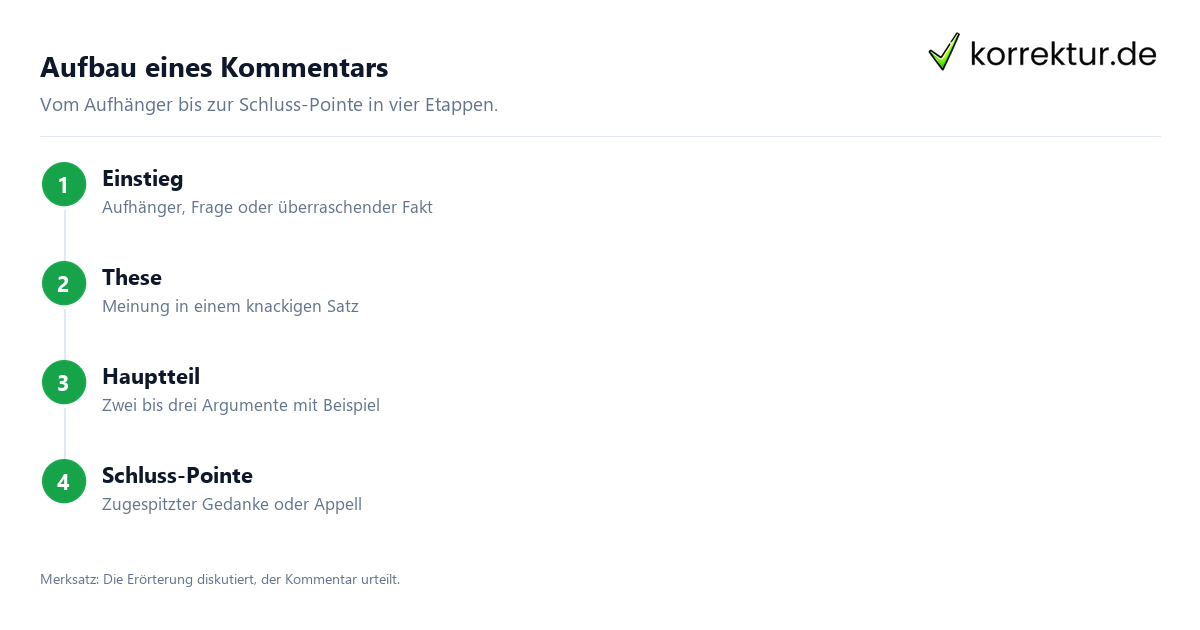Click description Zwei bis drei Argumente

241,406
